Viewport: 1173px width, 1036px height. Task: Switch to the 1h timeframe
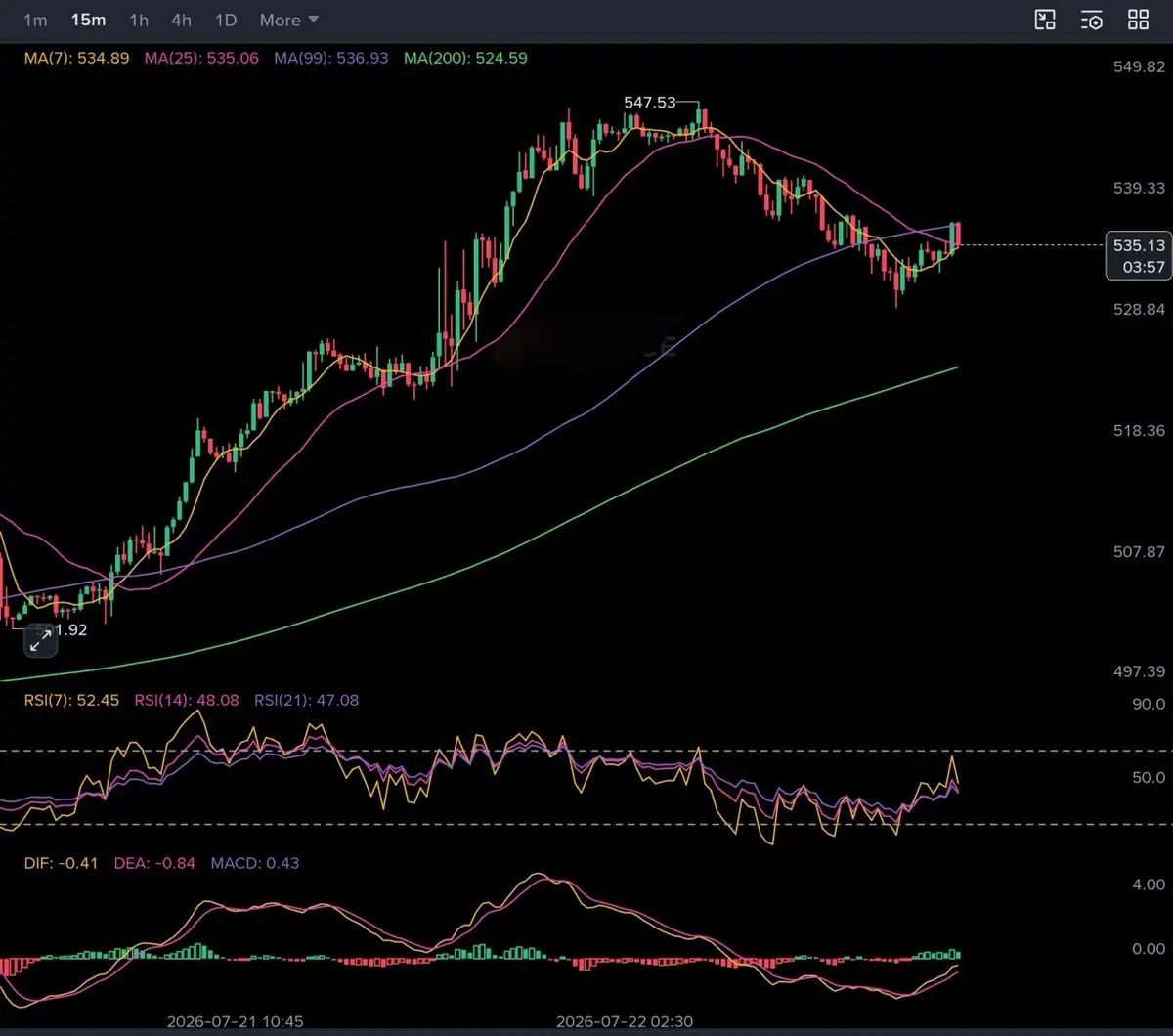(139, 20)
